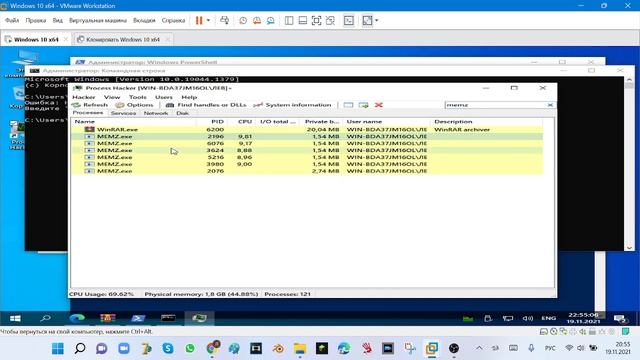Click the find window and thread icon
Viewport: 640px width, 360px height.
pyautogui.click(x=363, y=105)
